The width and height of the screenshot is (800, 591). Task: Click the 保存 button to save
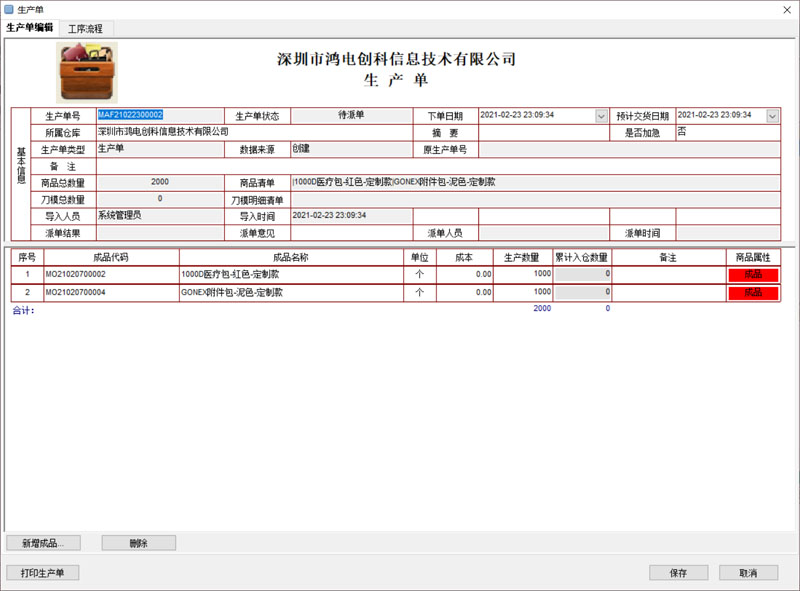pos(676,572)
